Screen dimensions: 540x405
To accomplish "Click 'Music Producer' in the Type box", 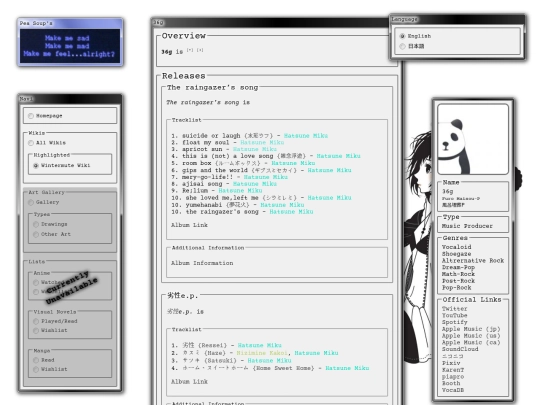I will point(467,226).
